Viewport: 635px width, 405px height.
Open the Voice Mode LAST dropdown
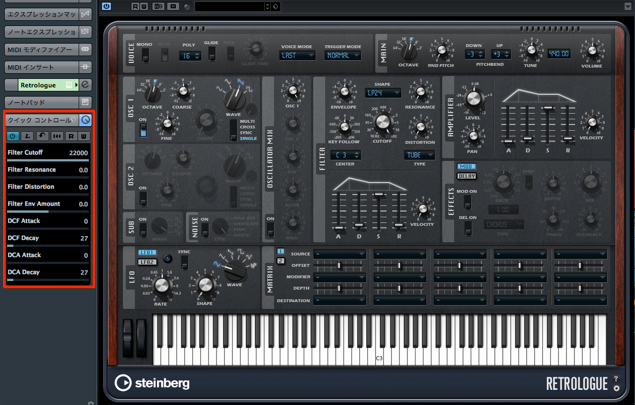coord(297,55)
